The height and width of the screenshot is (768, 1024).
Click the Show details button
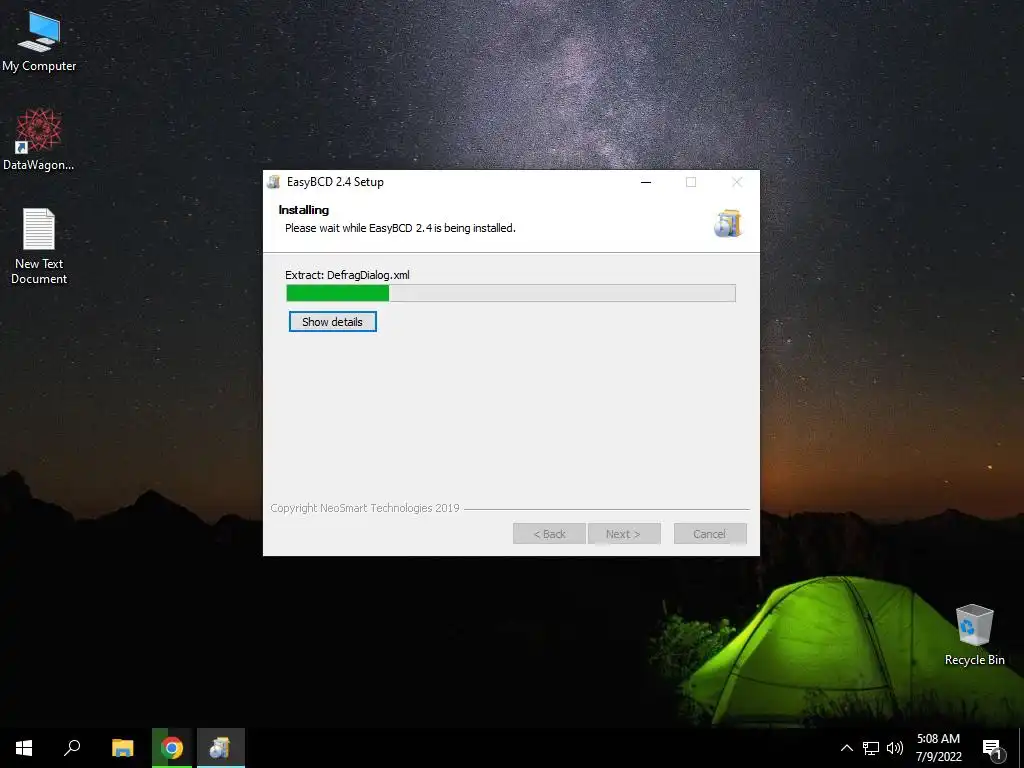332,321
